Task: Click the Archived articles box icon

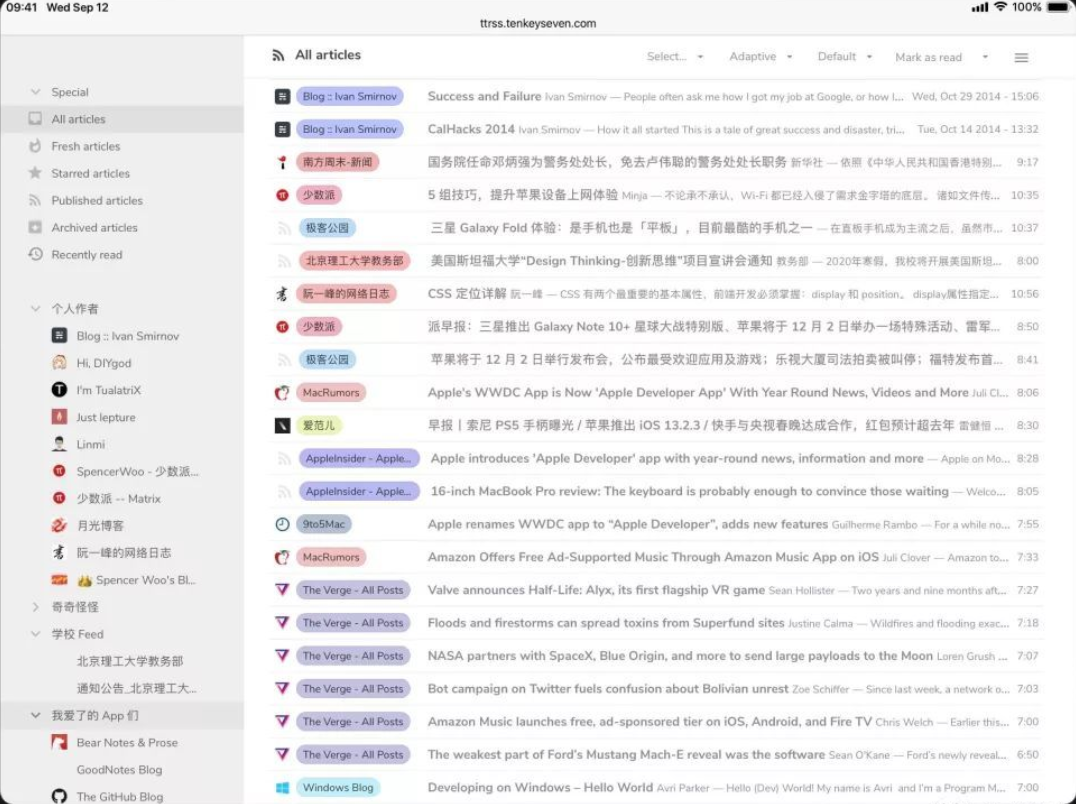Action: click(35, 227)
